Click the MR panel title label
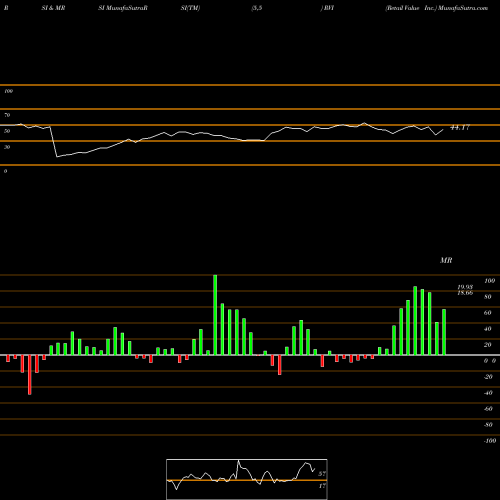 (446, 260)
